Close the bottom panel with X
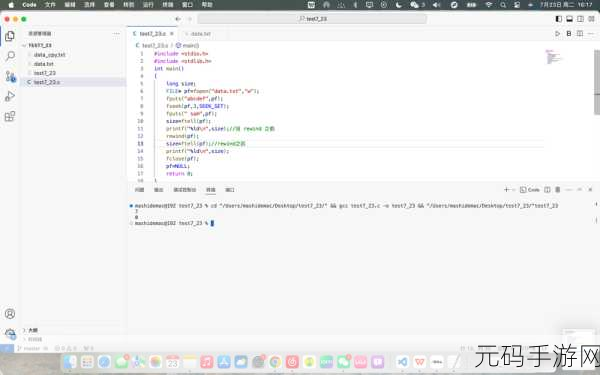 590,189
